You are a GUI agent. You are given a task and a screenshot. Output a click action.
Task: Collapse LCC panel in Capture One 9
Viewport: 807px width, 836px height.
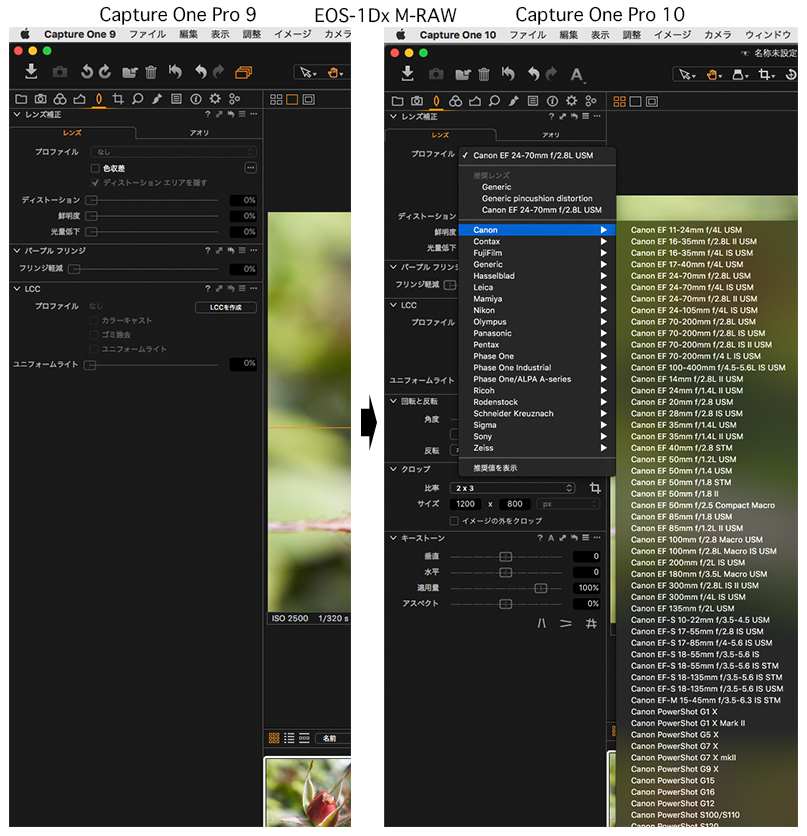[17, 289]
